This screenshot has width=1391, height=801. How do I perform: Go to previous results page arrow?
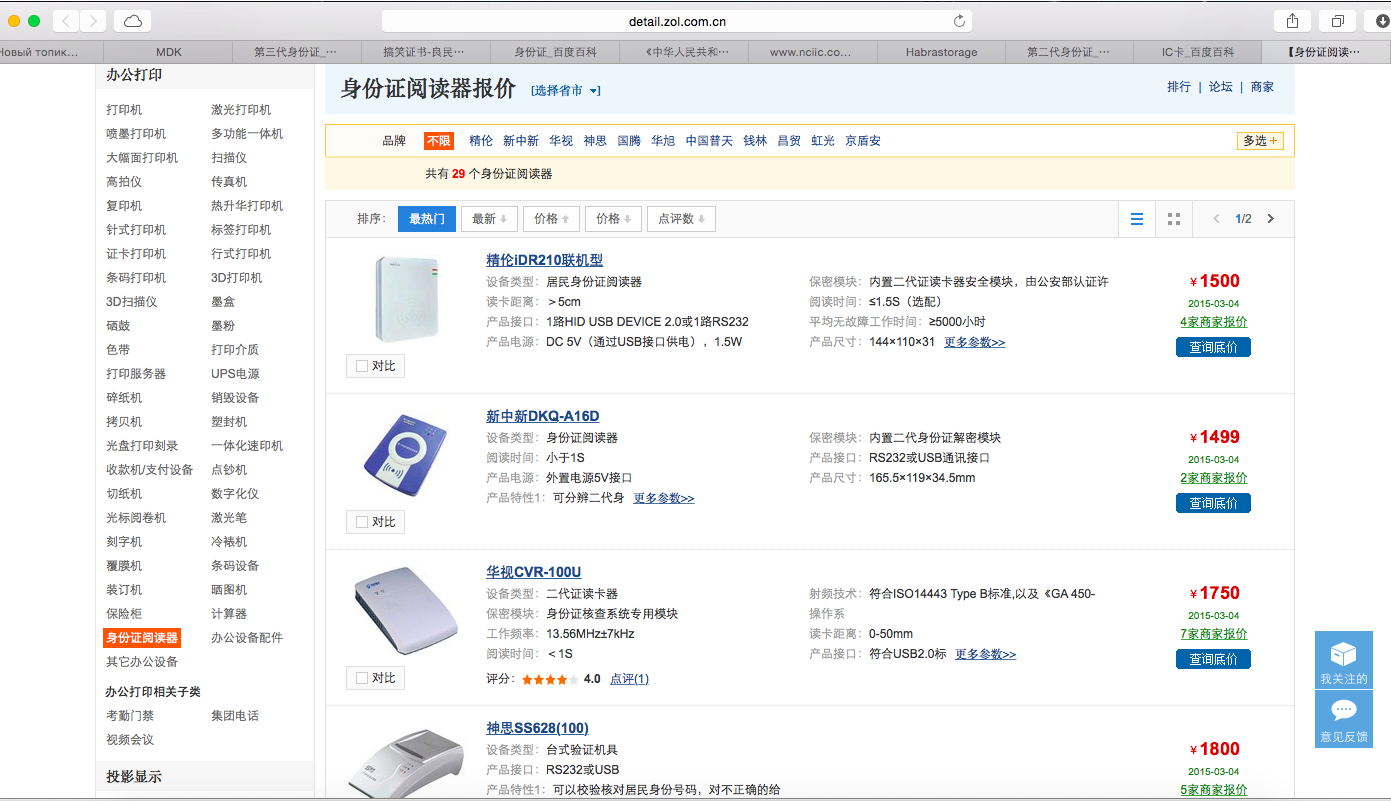1216,219
